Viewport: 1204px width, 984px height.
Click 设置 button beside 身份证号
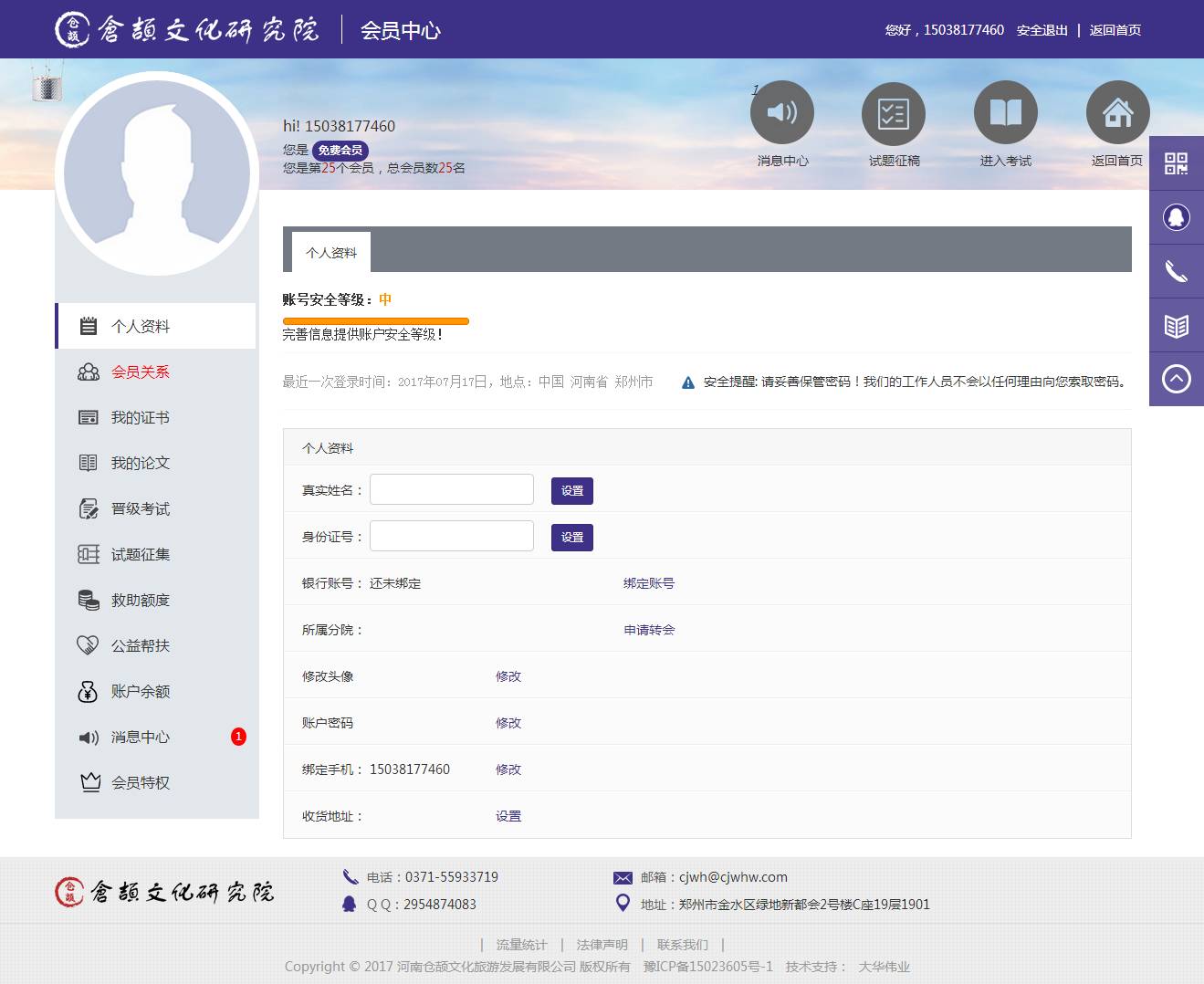click(571, 538)
